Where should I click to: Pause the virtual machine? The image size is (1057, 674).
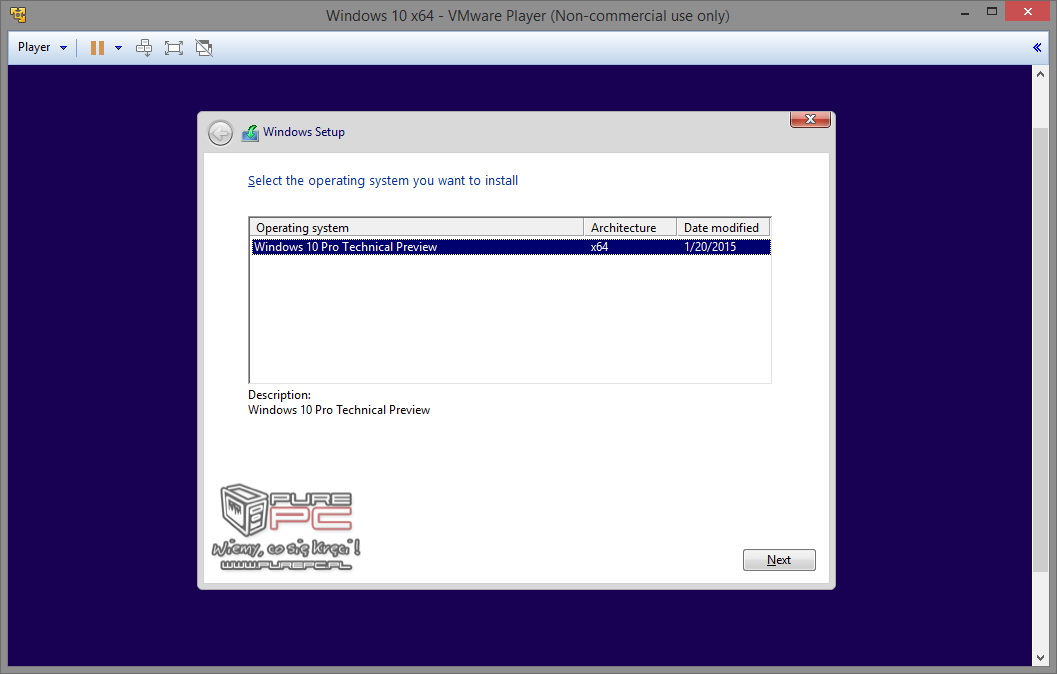coord(97,47)
